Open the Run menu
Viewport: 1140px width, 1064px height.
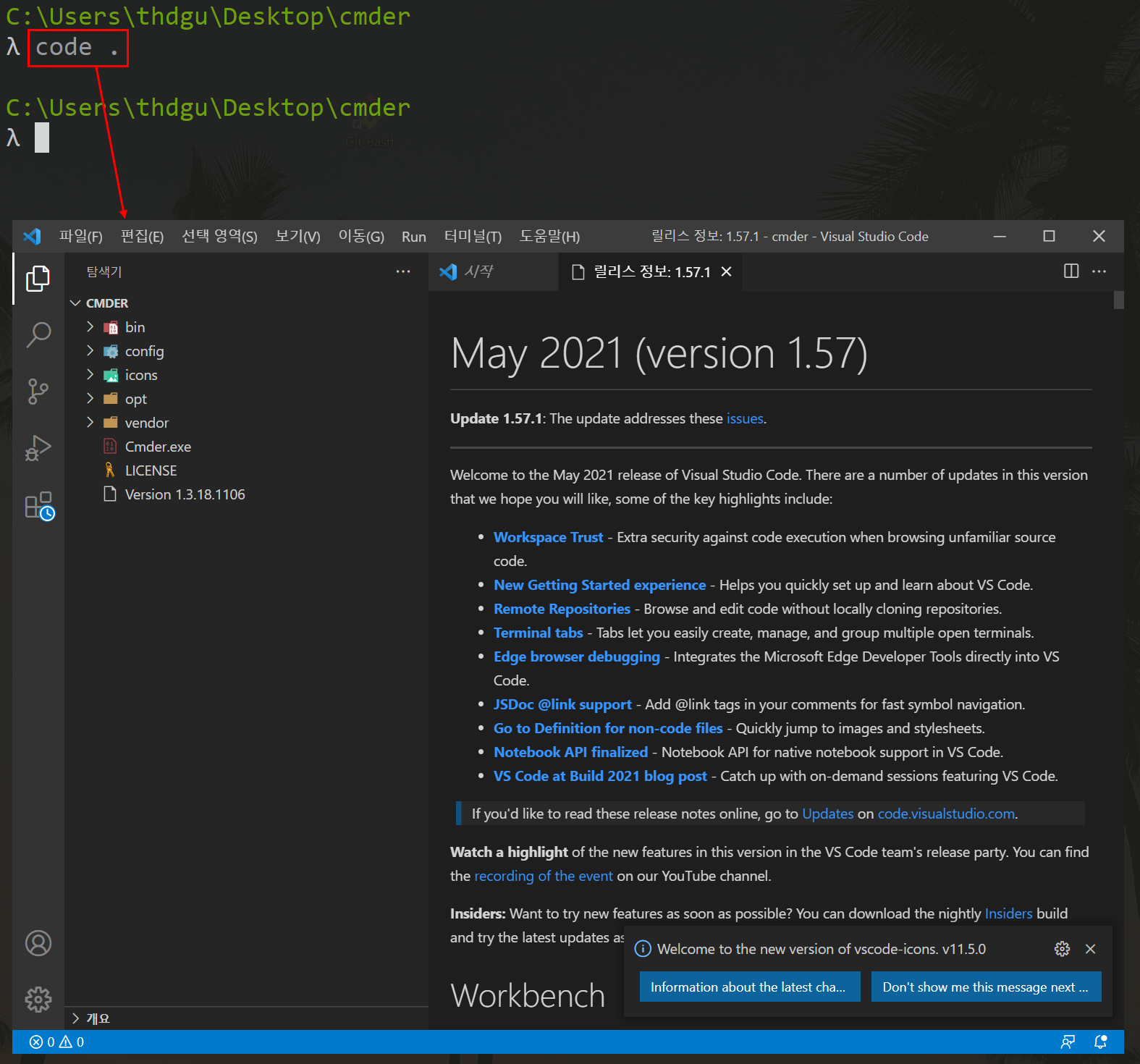tap(414, 237)
